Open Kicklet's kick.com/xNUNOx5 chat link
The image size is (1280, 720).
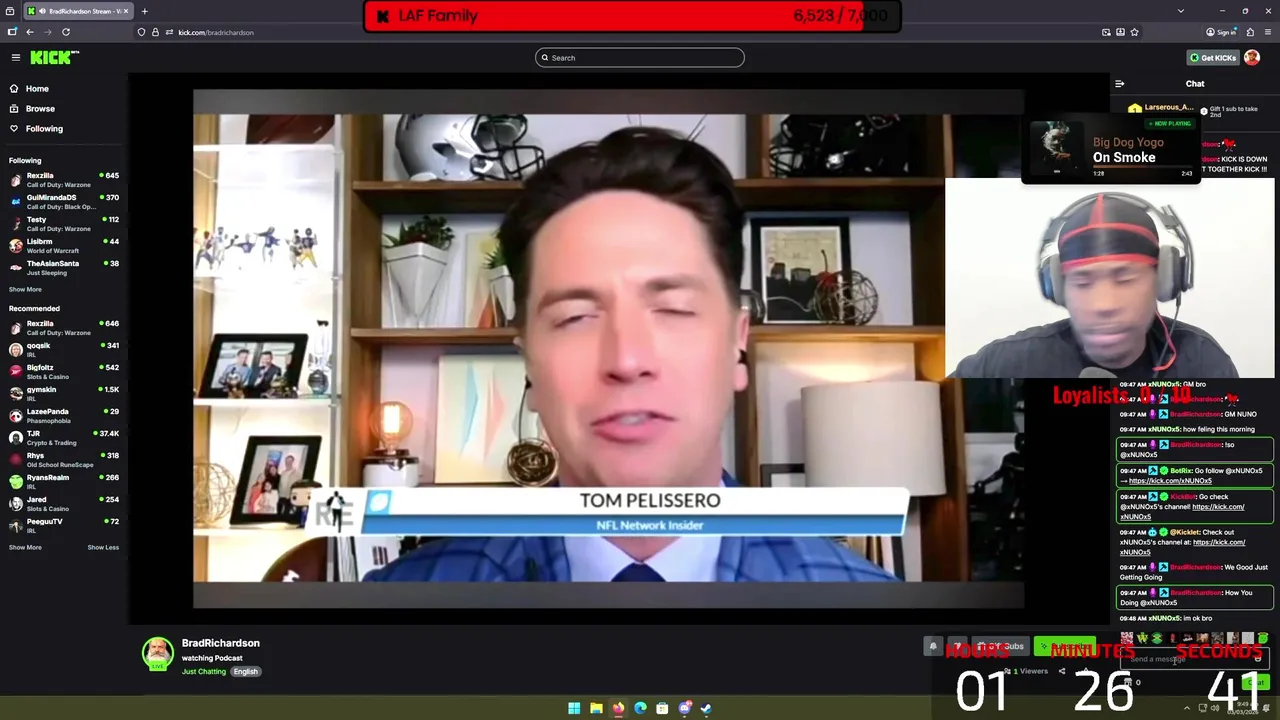point(1183,547)
